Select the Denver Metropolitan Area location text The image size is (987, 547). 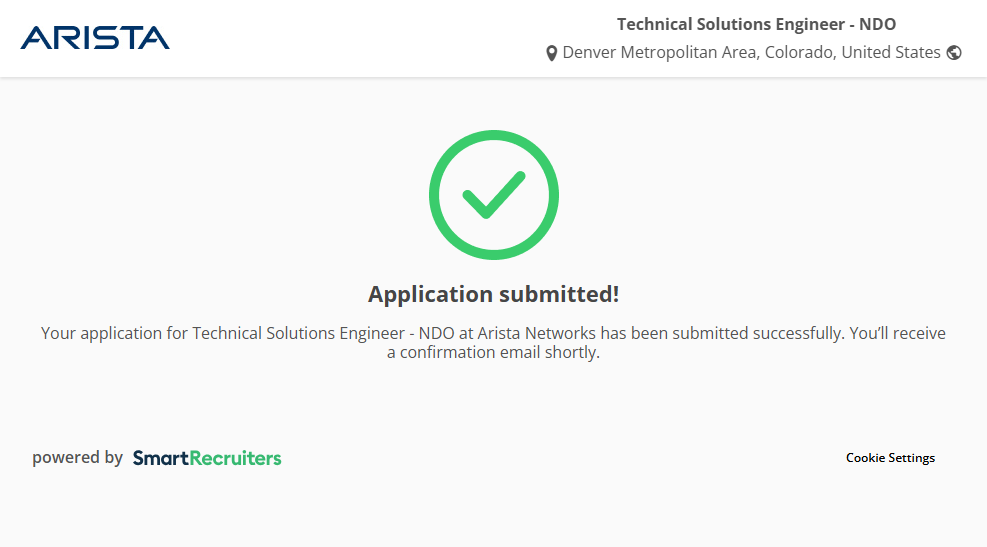pyautogui.click(x=660, y=52)
